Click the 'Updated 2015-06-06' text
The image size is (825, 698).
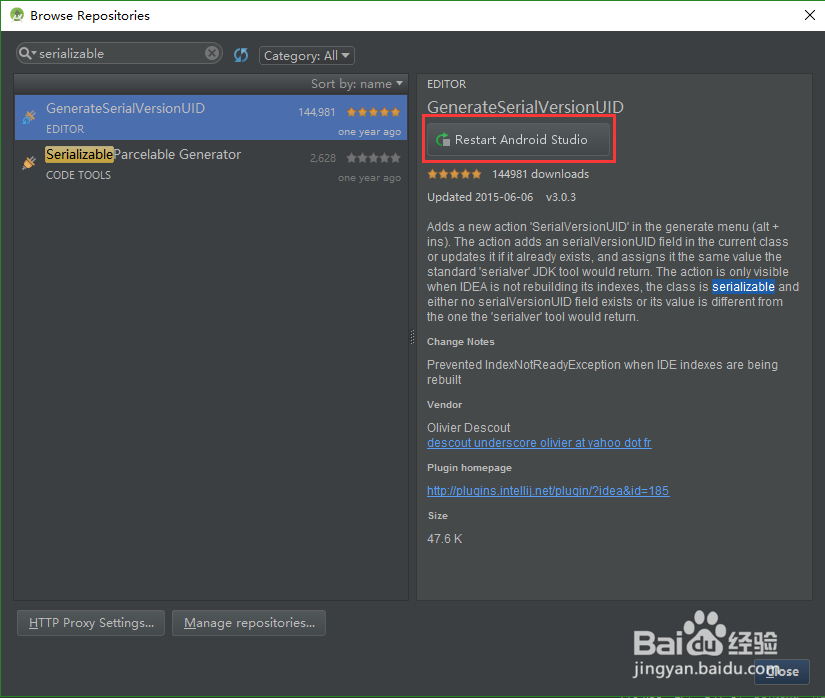tap(480, 197)
